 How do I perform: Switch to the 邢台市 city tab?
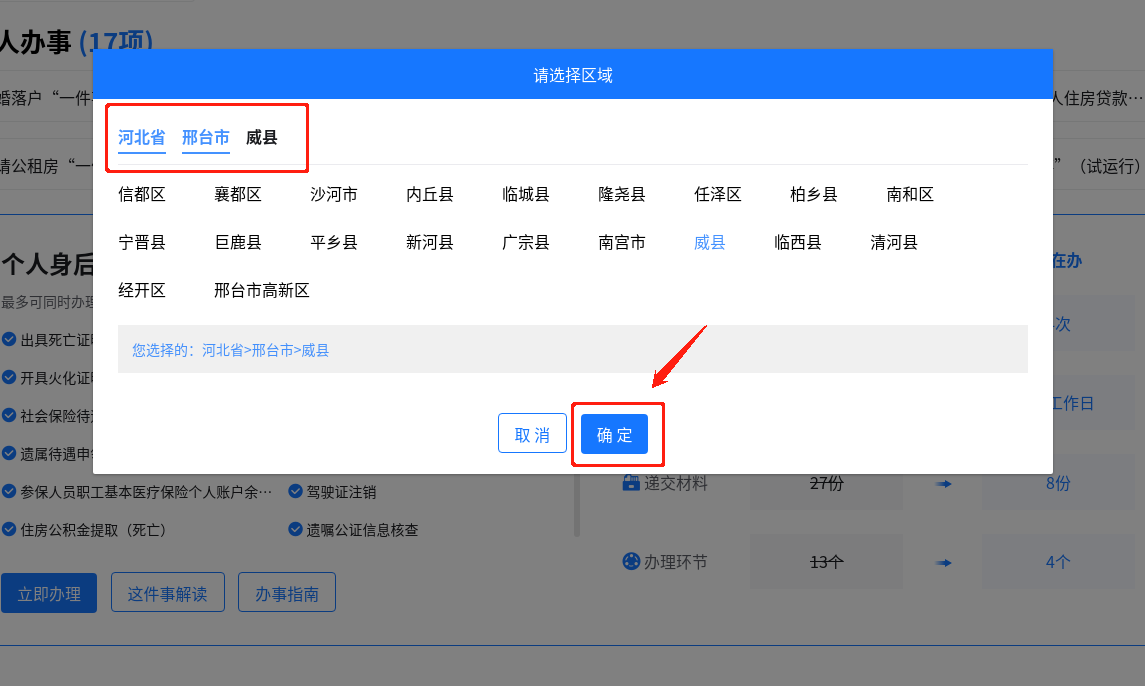tap(206, 138)
